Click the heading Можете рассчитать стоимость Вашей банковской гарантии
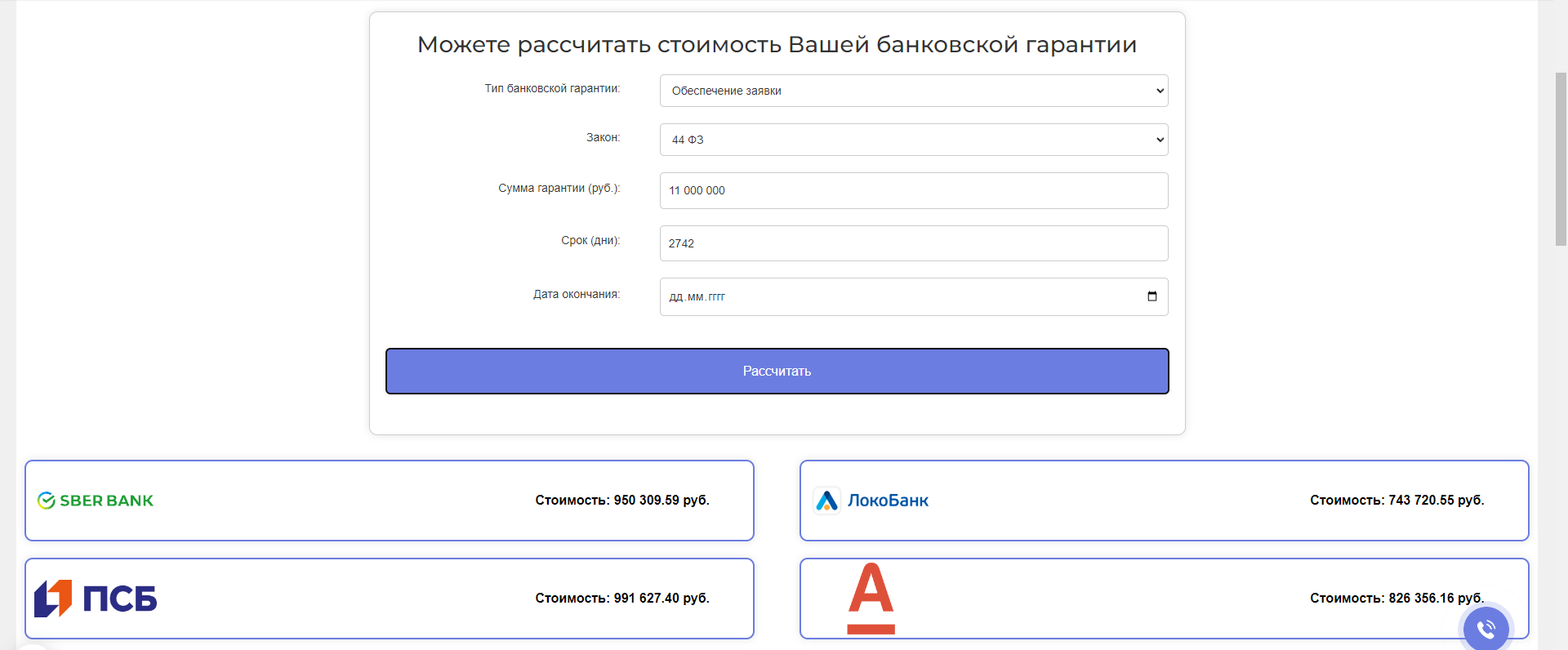 [x=777, y=45]
